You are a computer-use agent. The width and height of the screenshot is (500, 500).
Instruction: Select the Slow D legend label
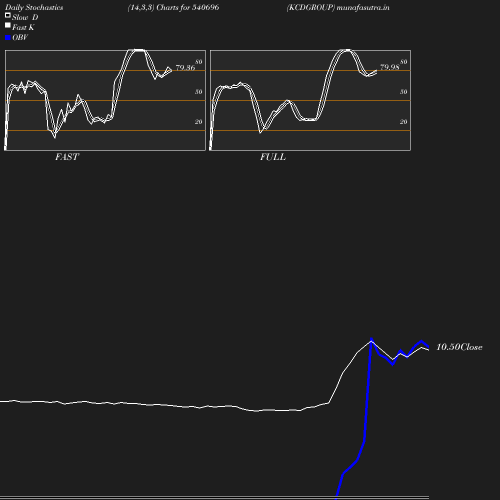[25, 17]
